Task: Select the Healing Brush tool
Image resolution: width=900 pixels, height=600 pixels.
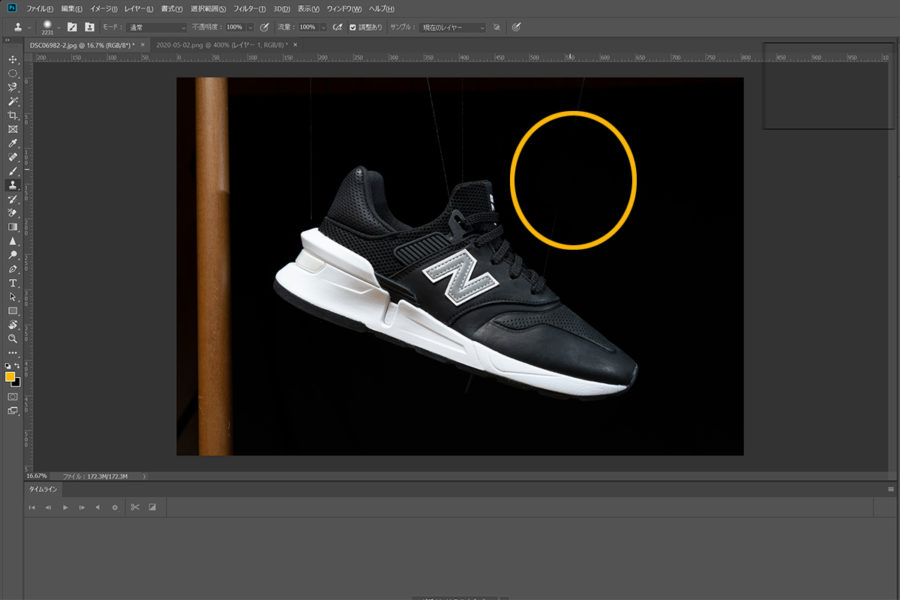Action: (x=13, y=157)
